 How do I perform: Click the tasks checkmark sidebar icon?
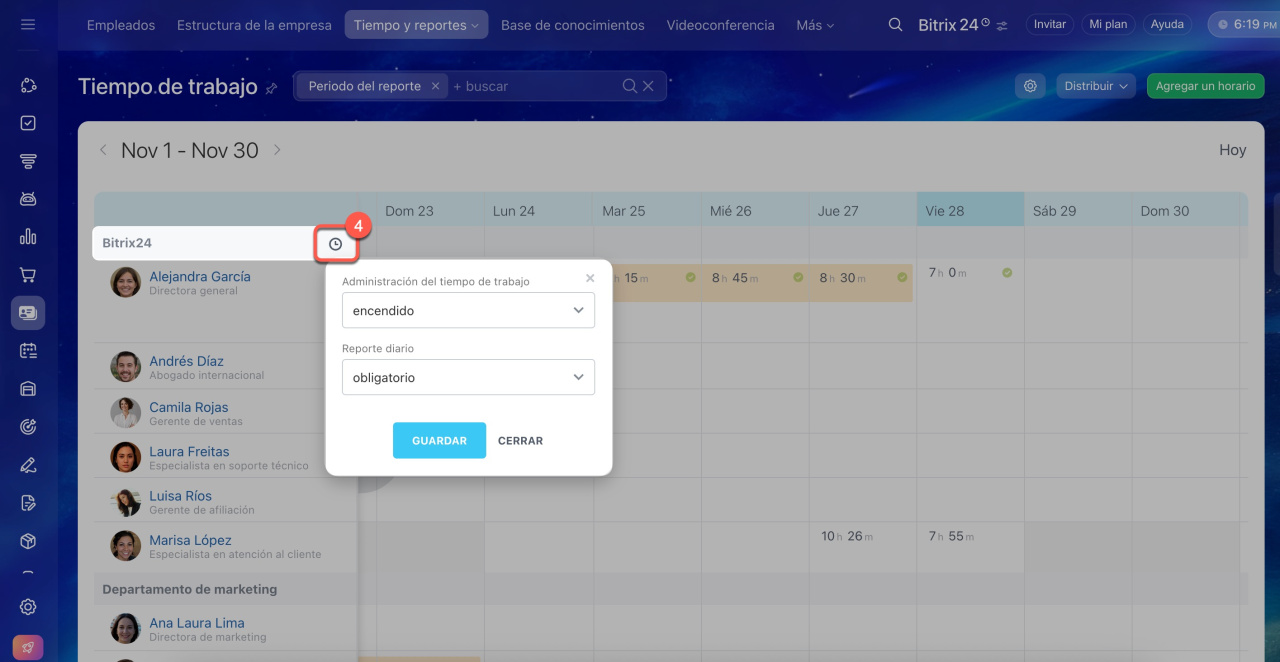point(28,123)
